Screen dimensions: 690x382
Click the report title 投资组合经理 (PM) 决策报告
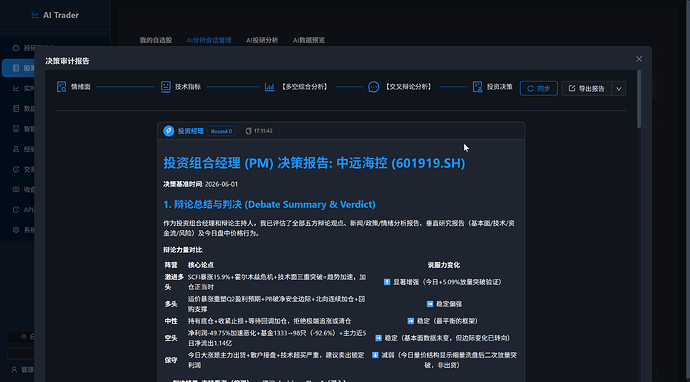click(314, 163)
